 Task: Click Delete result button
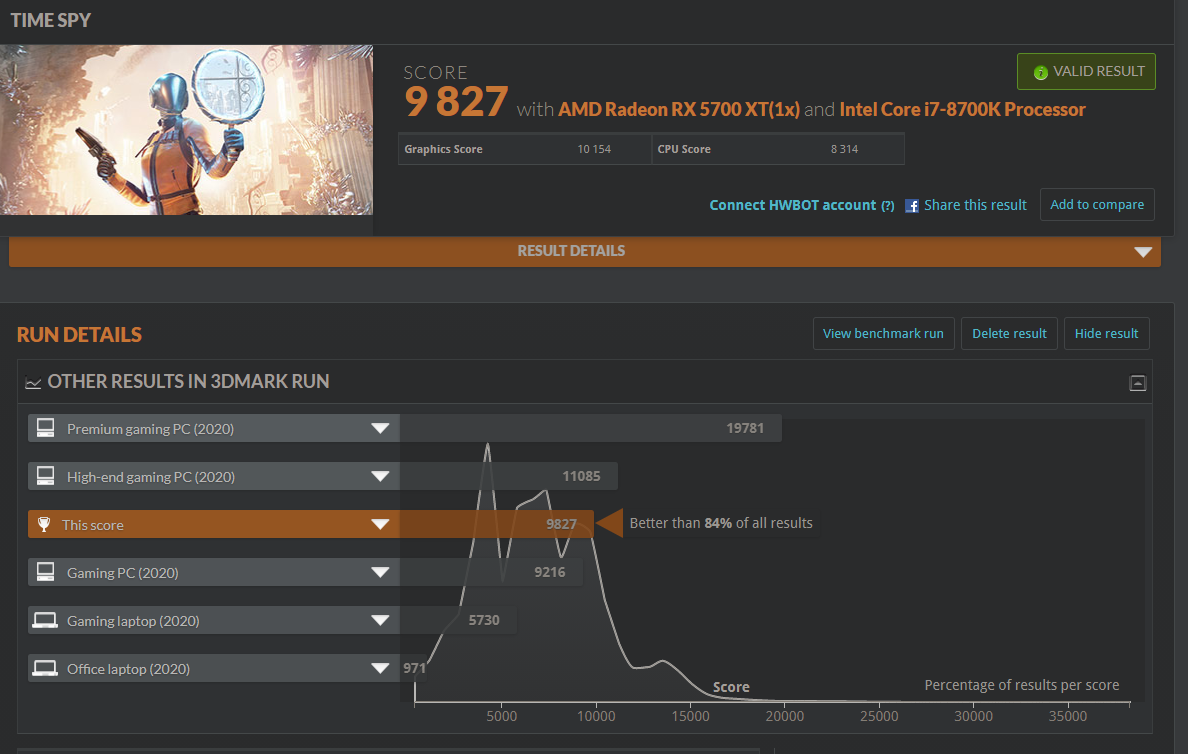pyautogui.click(x=1009, y=333)
